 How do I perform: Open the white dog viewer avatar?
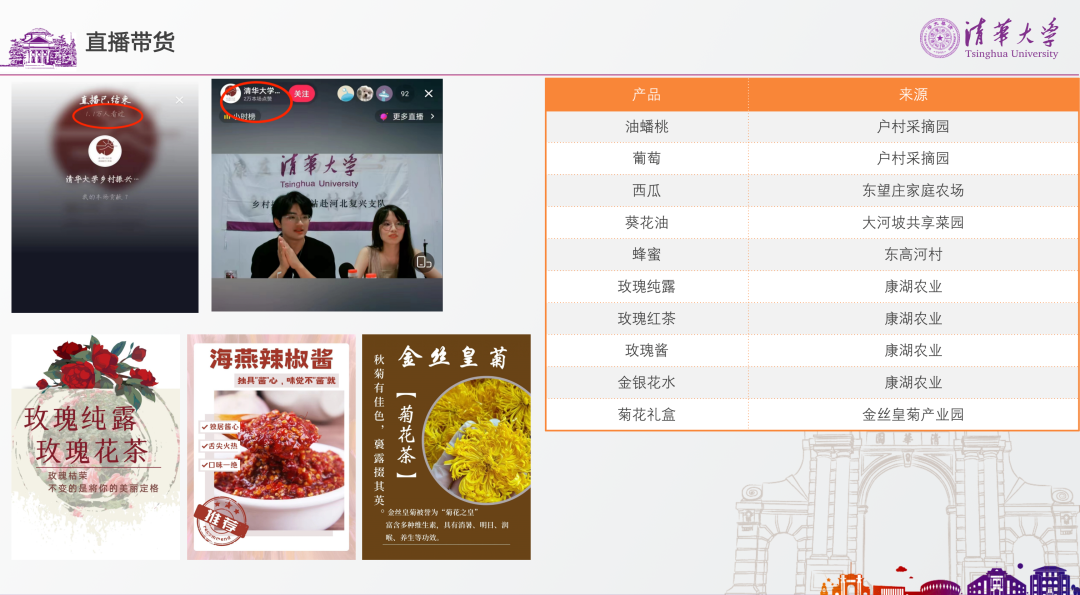tap(364, 94)
